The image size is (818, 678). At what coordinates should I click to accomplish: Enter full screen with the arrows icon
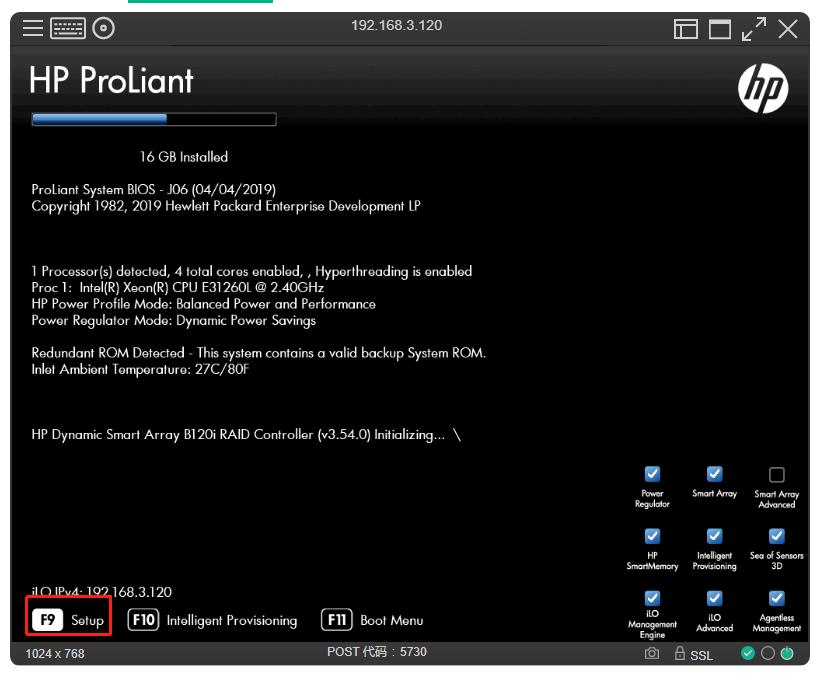(754, 29)
